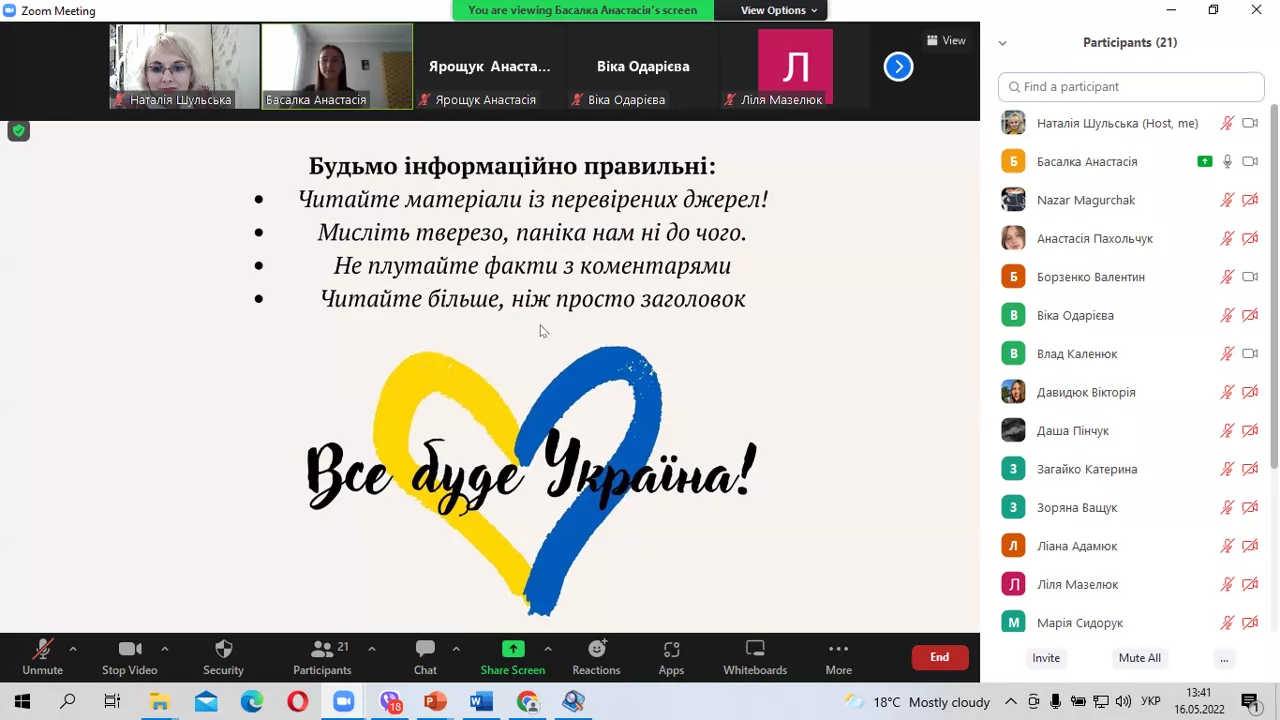Open the More menu
This screenshot has width=1280, height=720.
coord(838,649)
